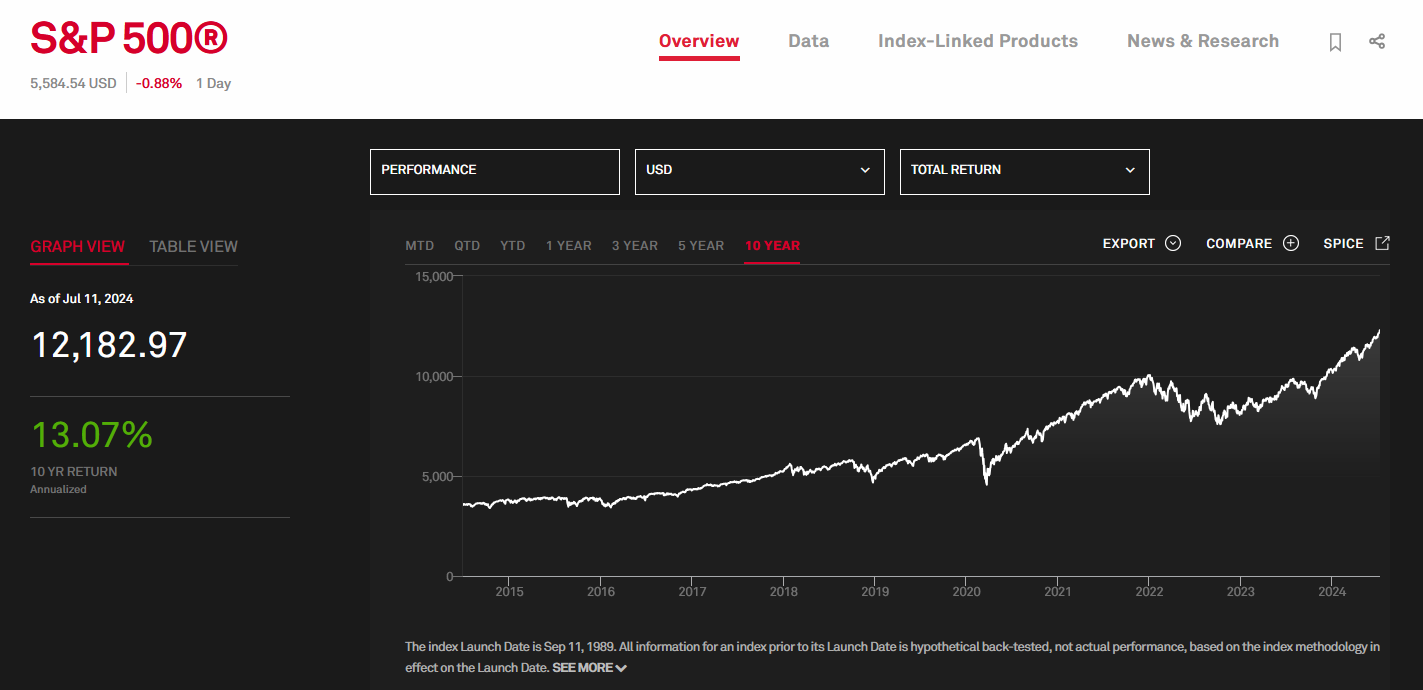Click the Export circled chevron icon
Screen dimensions: 1423x690
(x=1173, y=243)
